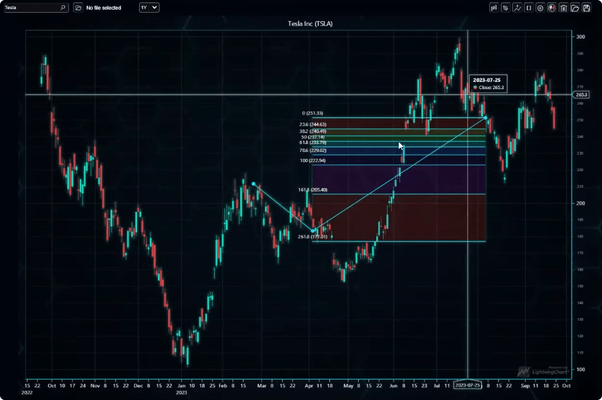Screen dimensions: 602x400
Task: Click the 'No file selected' label
Action: click(x=104, y=8)
